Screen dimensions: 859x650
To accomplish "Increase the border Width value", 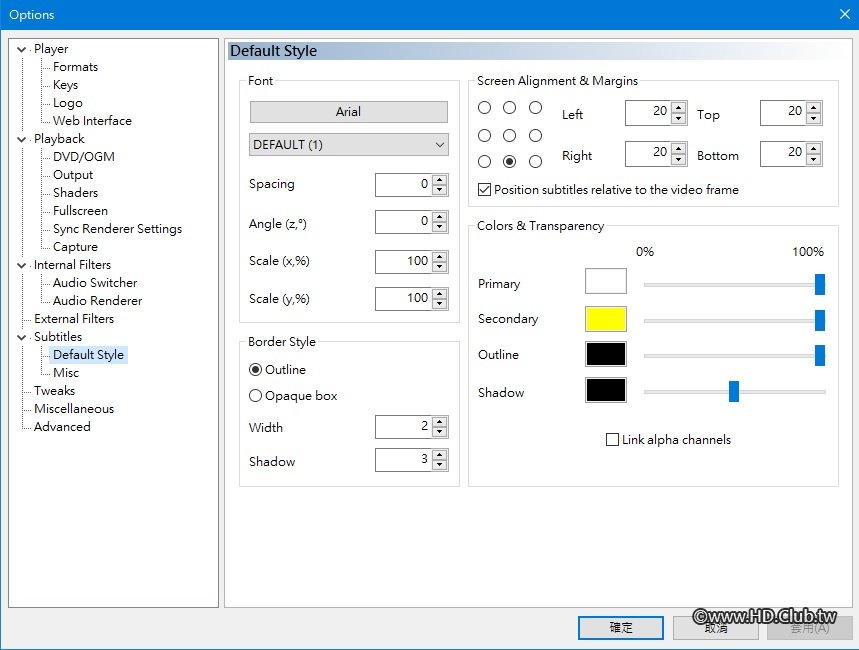I will [439, 421].
